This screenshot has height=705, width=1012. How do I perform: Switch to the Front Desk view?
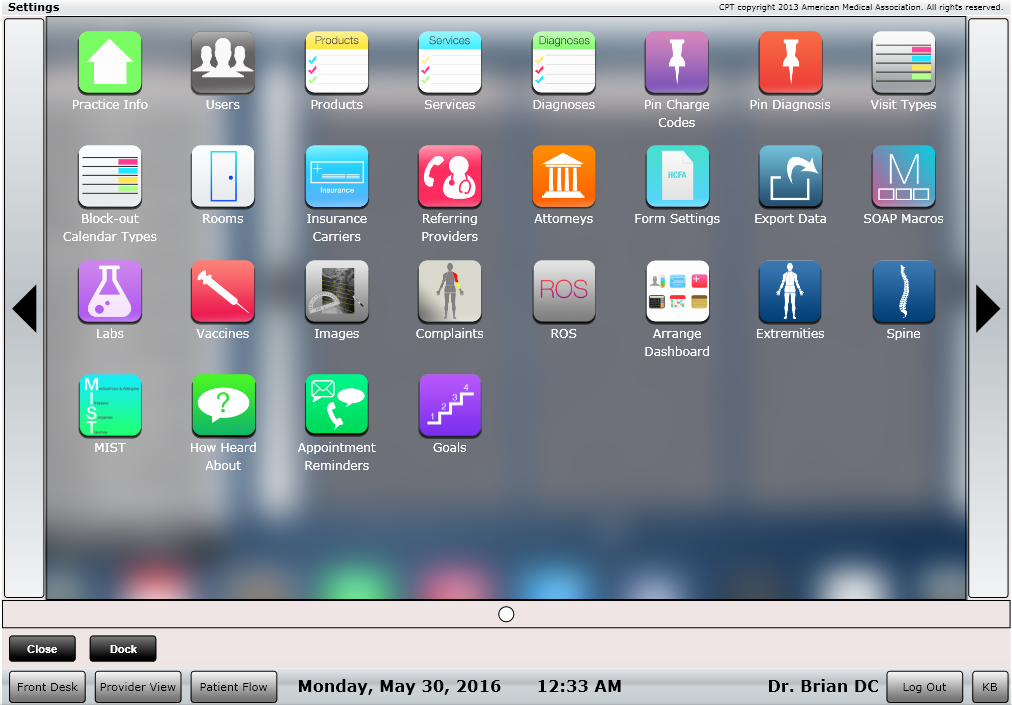pos(47,687)
